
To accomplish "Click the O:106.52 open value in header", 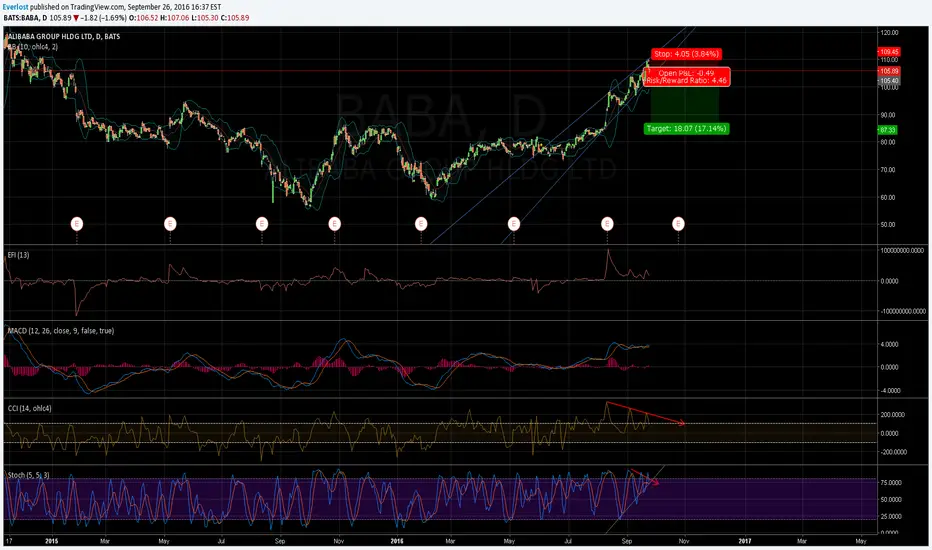I will click(144, 18).
